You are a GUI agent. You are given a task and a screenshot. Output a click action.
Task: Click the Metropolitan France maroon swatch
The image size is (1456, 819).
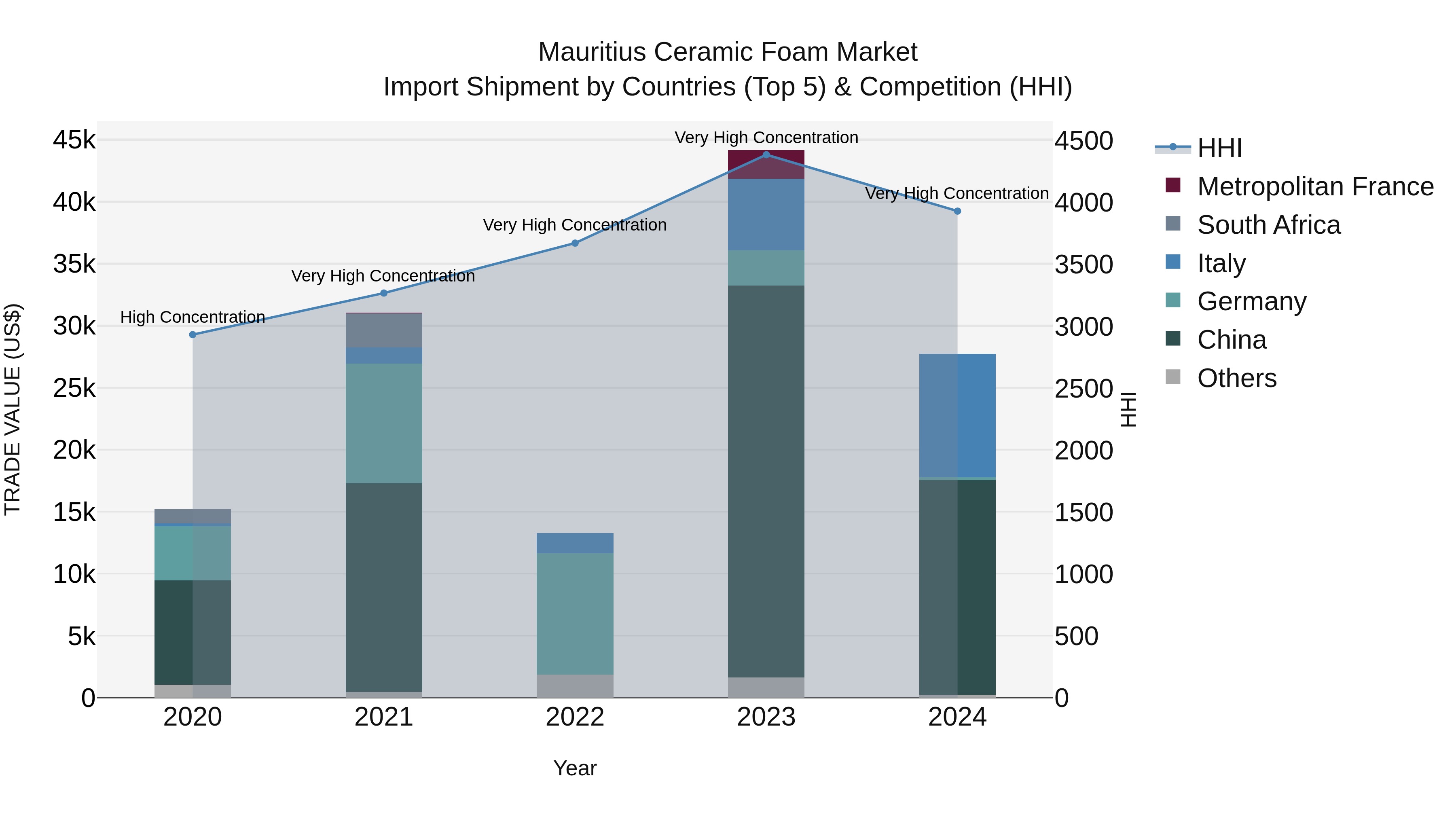tap(1173, 185)
